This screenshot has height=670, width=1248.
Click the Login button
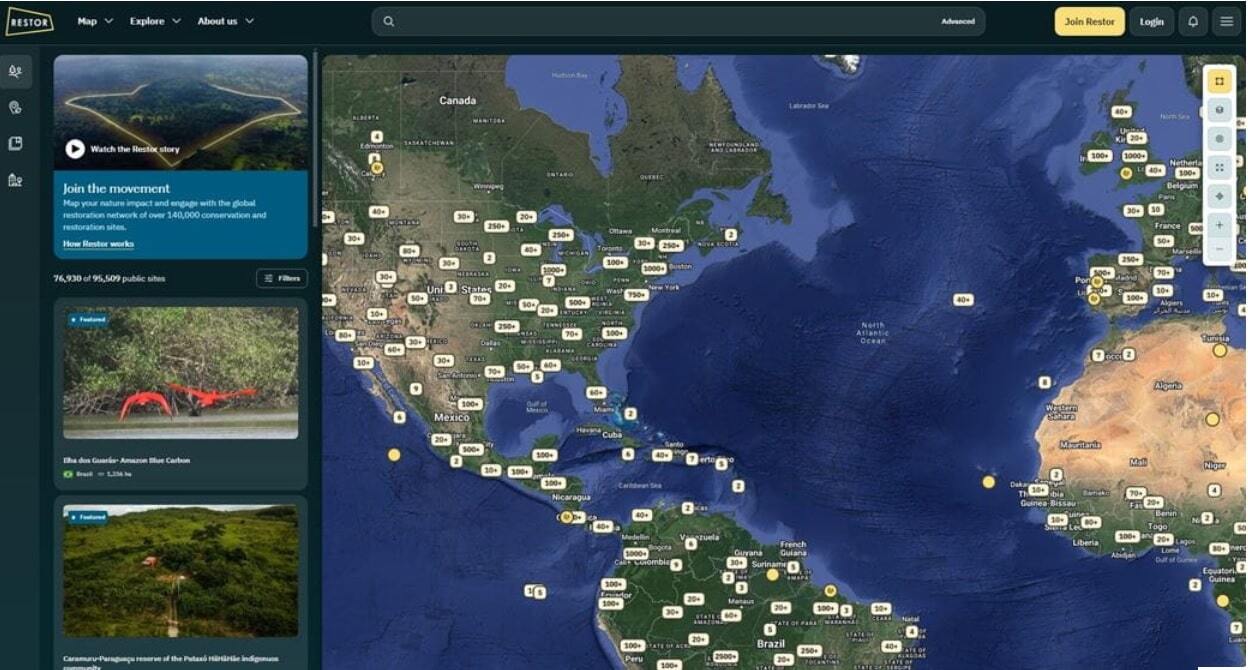coord(1151,21)
